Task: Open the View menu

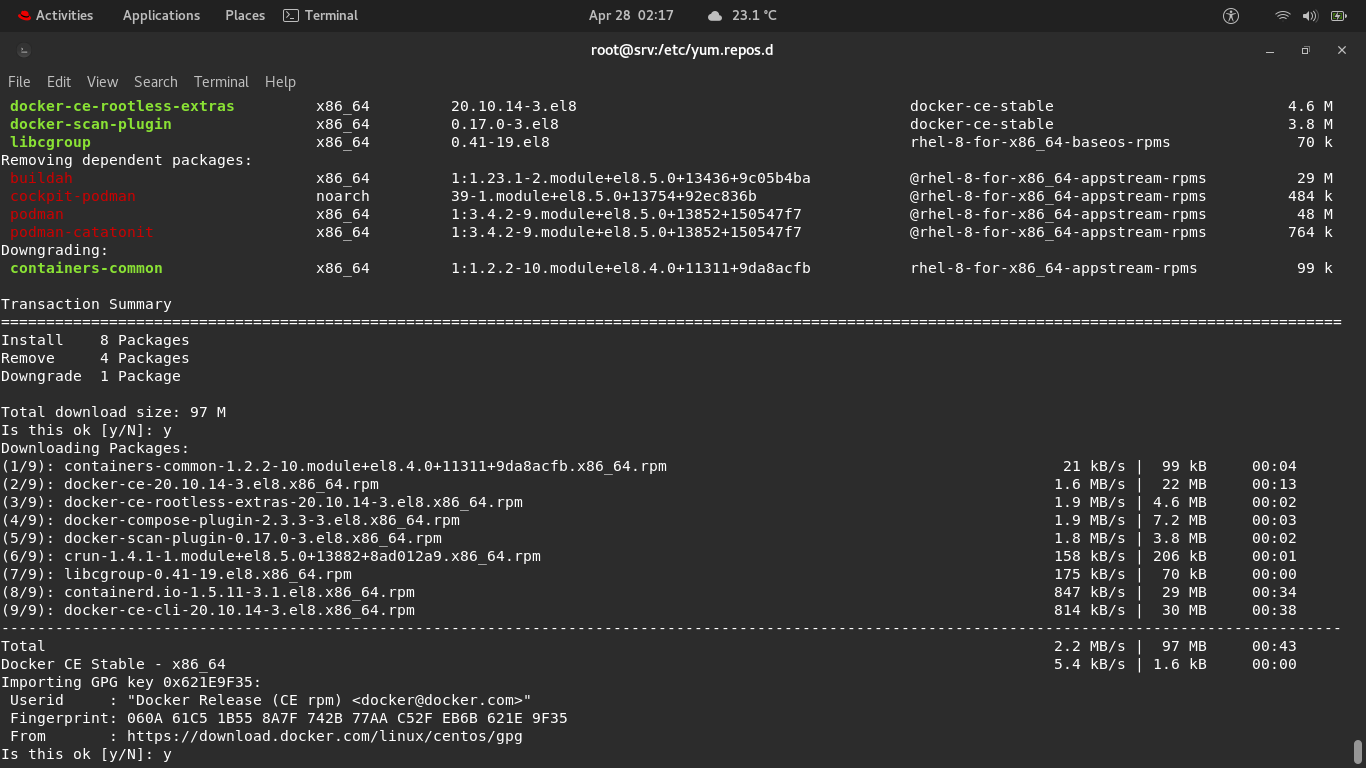Action: click(x=102, y=82)
